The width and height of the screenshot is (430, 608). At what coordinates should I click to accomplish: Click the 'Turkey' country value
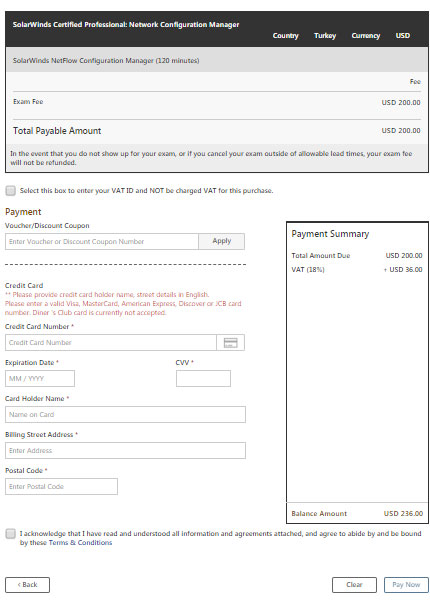pos(325,36)
